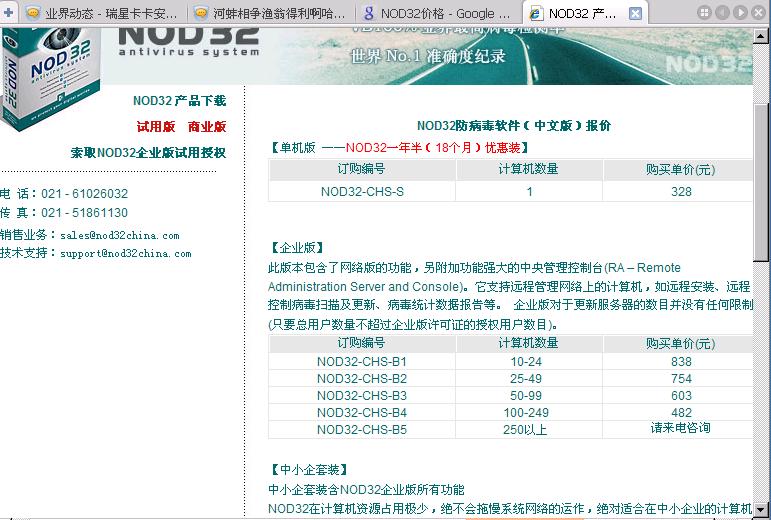Open the NOD32 产品下载 link
The height and width of the screenshot is (520, 771).
click(179, 101)
